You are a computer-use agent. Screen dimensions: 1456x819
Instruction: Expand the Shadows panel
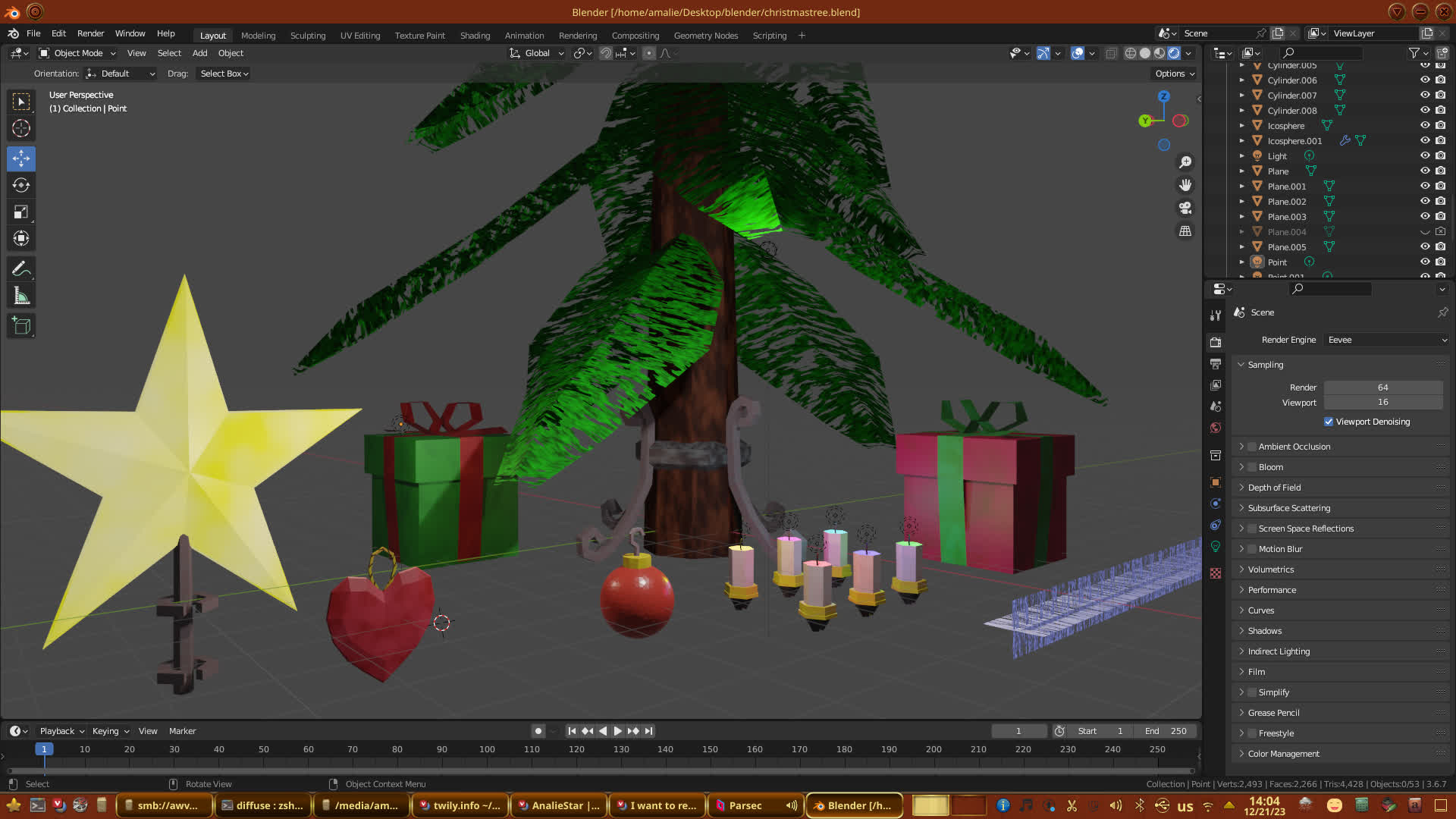(1264, 631)
